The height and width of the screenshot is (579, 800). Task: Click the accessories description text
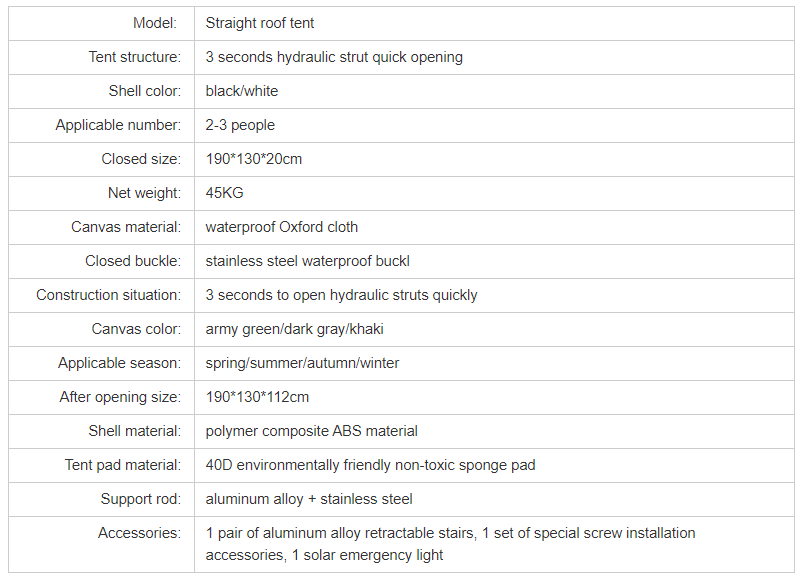point(450,544)
